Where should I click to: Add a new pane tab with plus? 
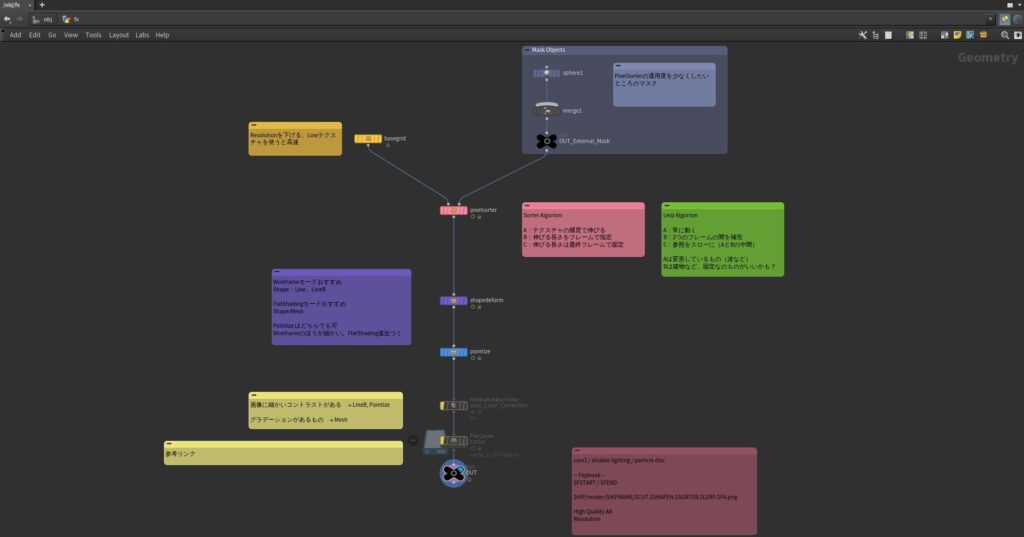(x=41, y=5)
